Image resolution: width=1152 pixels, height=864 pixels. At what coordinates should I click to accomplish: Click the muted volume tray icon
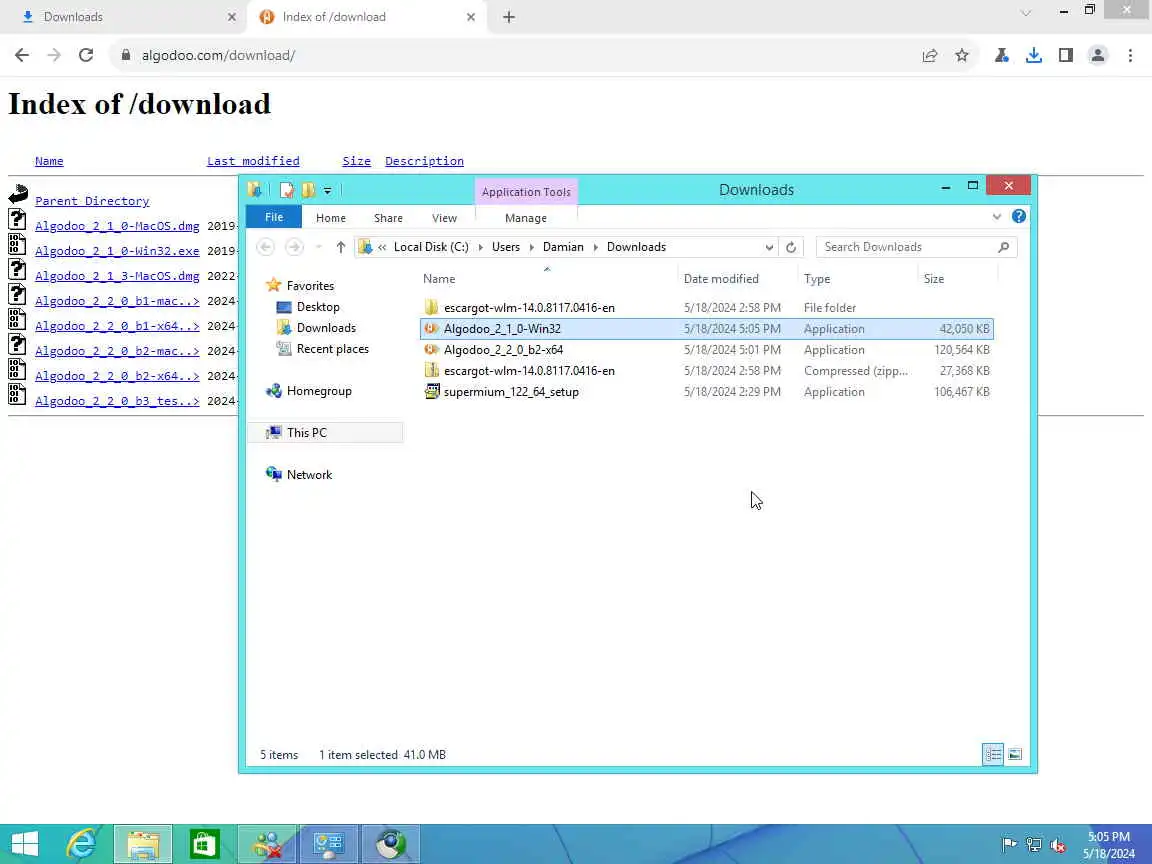[1058, 845]
